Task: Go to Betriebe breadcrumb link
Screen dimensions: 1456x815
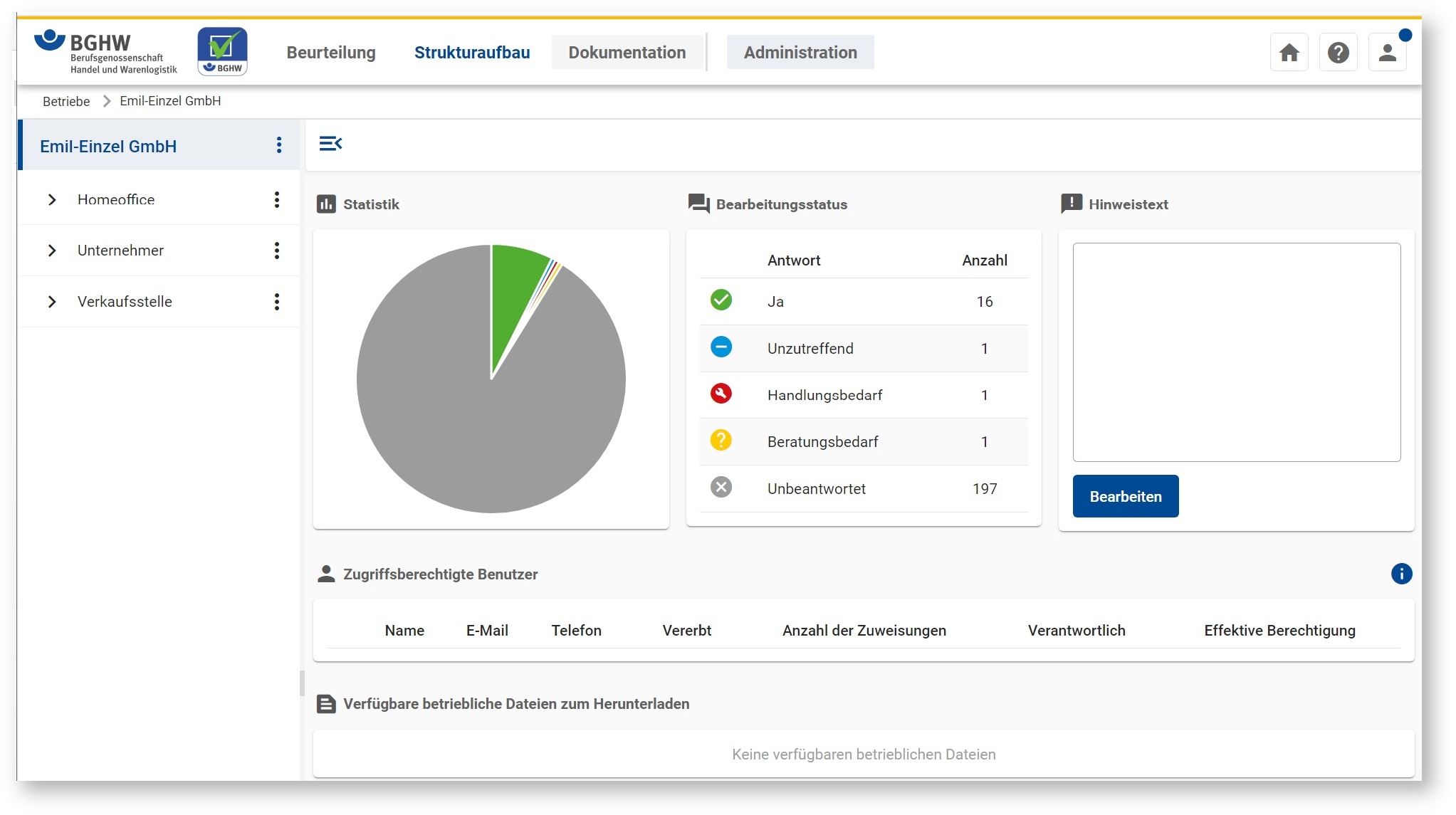Action: tap(66, 101)
